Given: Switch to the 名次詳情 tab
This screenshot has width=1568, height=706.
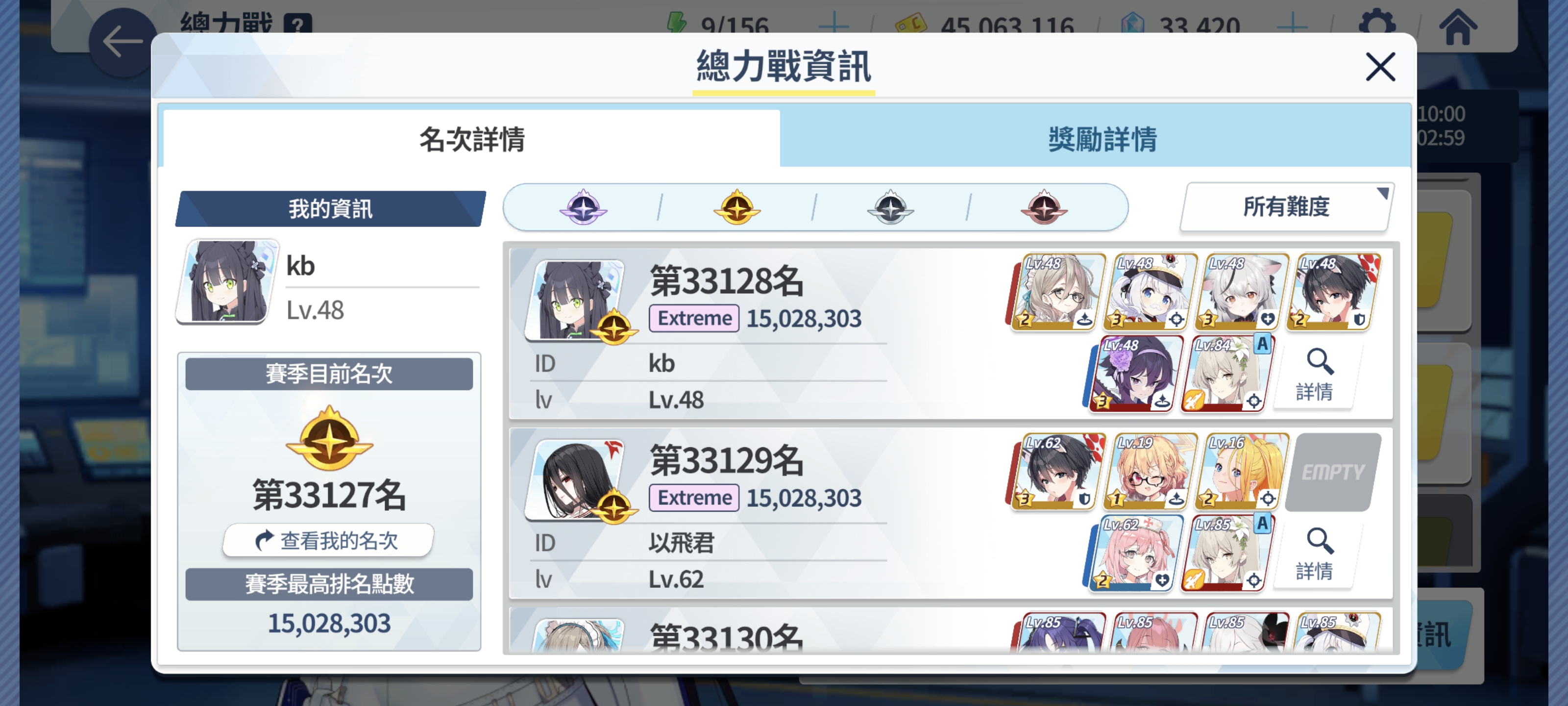Looking at the screenshot, I should 471,139.
